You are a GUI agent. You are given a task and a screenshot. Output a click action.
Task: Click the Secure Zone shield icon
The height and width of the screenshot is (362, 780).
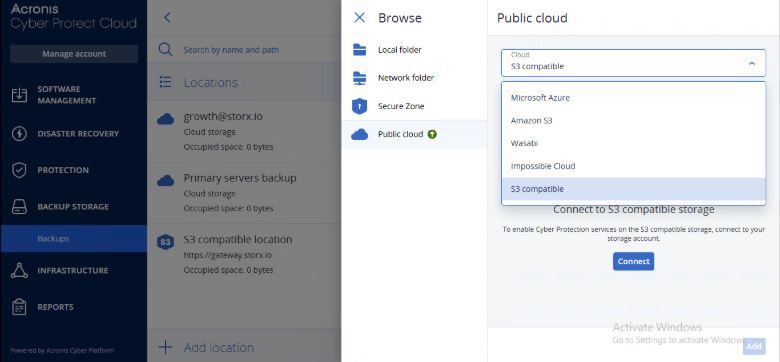tap(359, 106)
